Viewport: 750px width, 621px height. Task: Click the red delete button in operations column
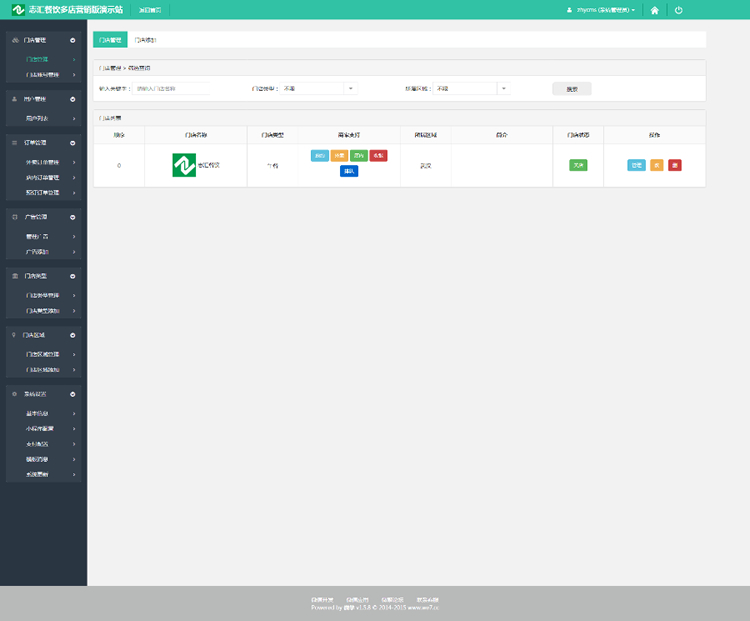tap(675, 165)
